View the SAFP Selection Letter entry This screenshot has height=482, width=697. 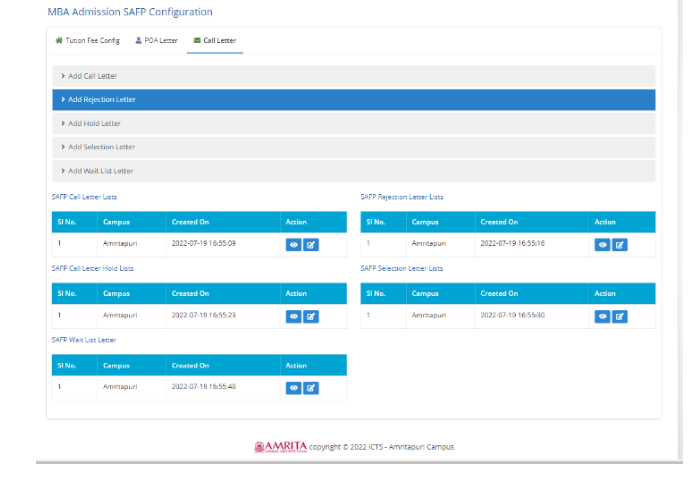point(603,316)
